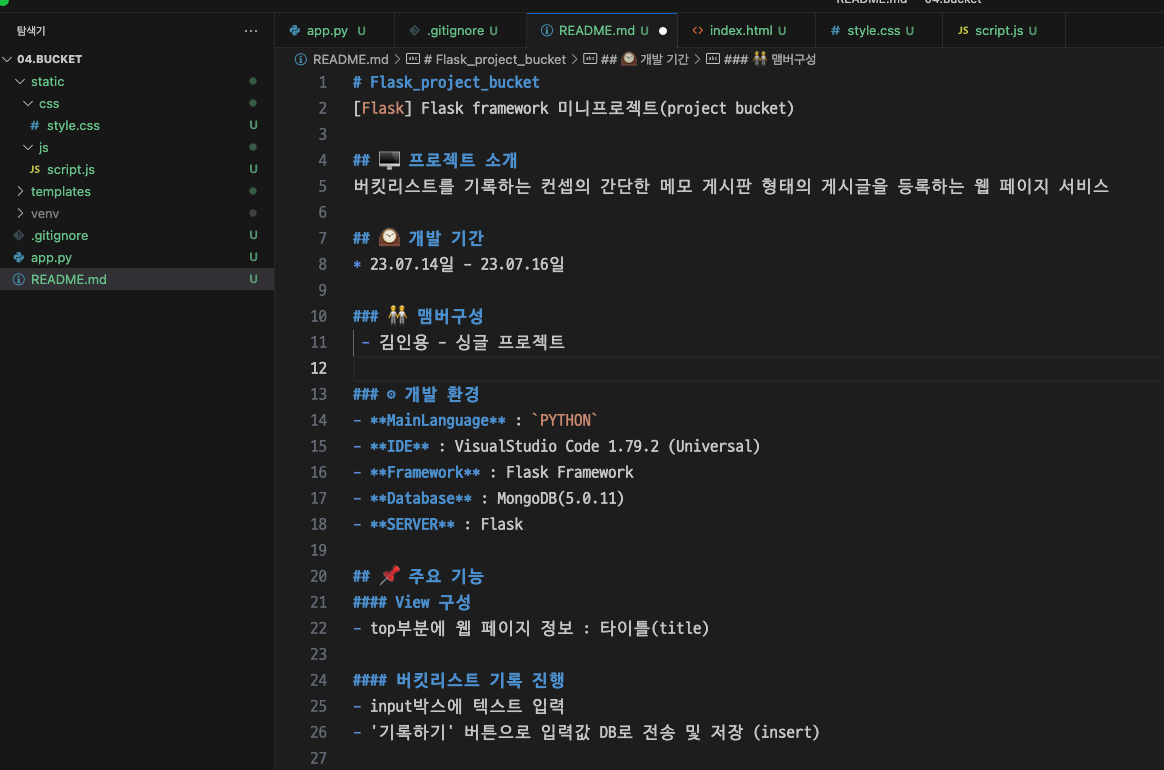Click the Python icon on app.py tab
The width and height of the screenshot is (1164, 770).
point(295,30)
